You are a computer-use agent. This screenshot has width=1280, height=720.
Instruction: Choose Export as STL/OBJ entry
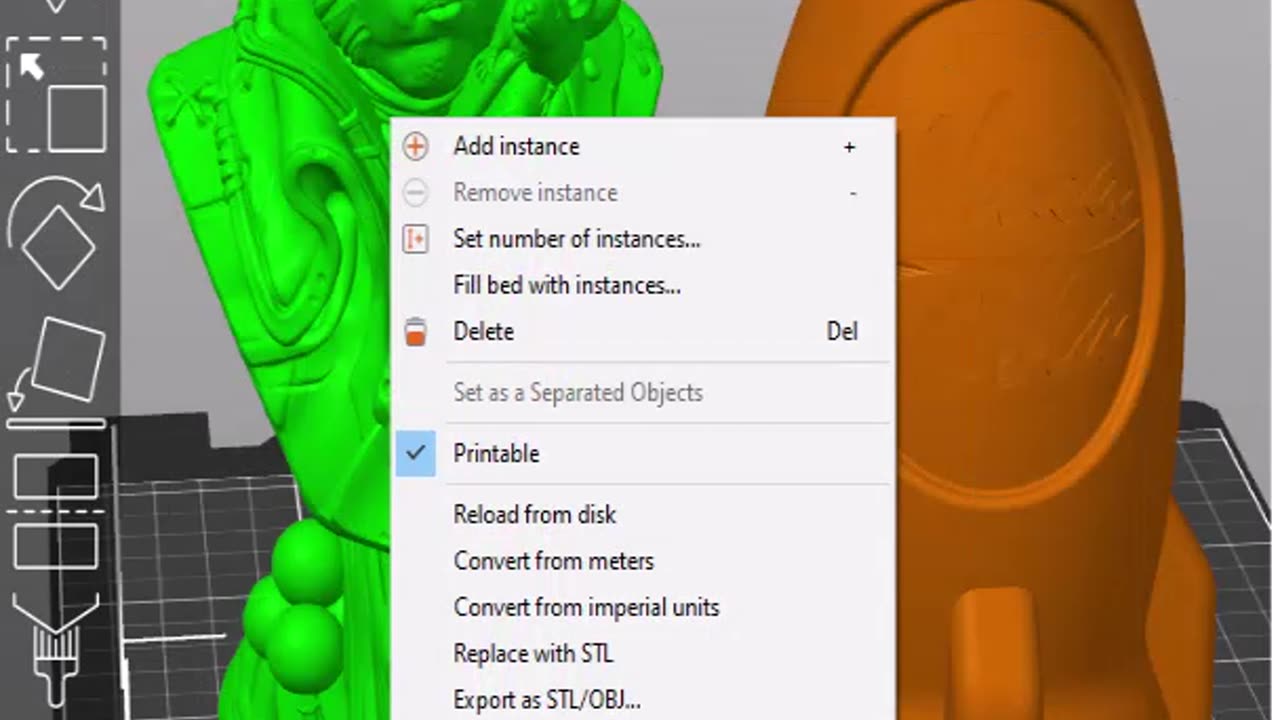(x=641, y=699)
